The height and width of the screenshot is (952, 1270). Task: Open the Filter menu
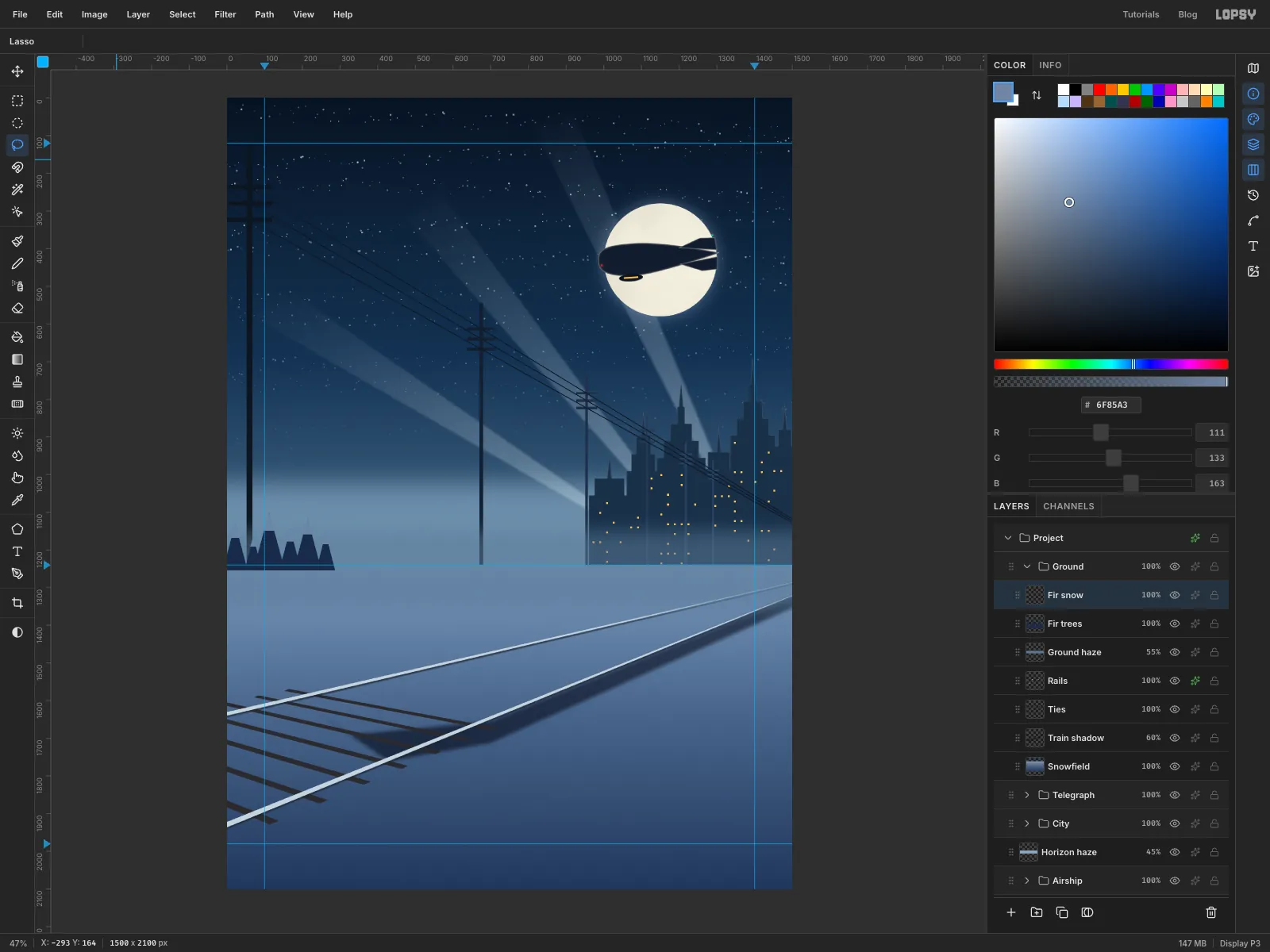tap(225, 14)
